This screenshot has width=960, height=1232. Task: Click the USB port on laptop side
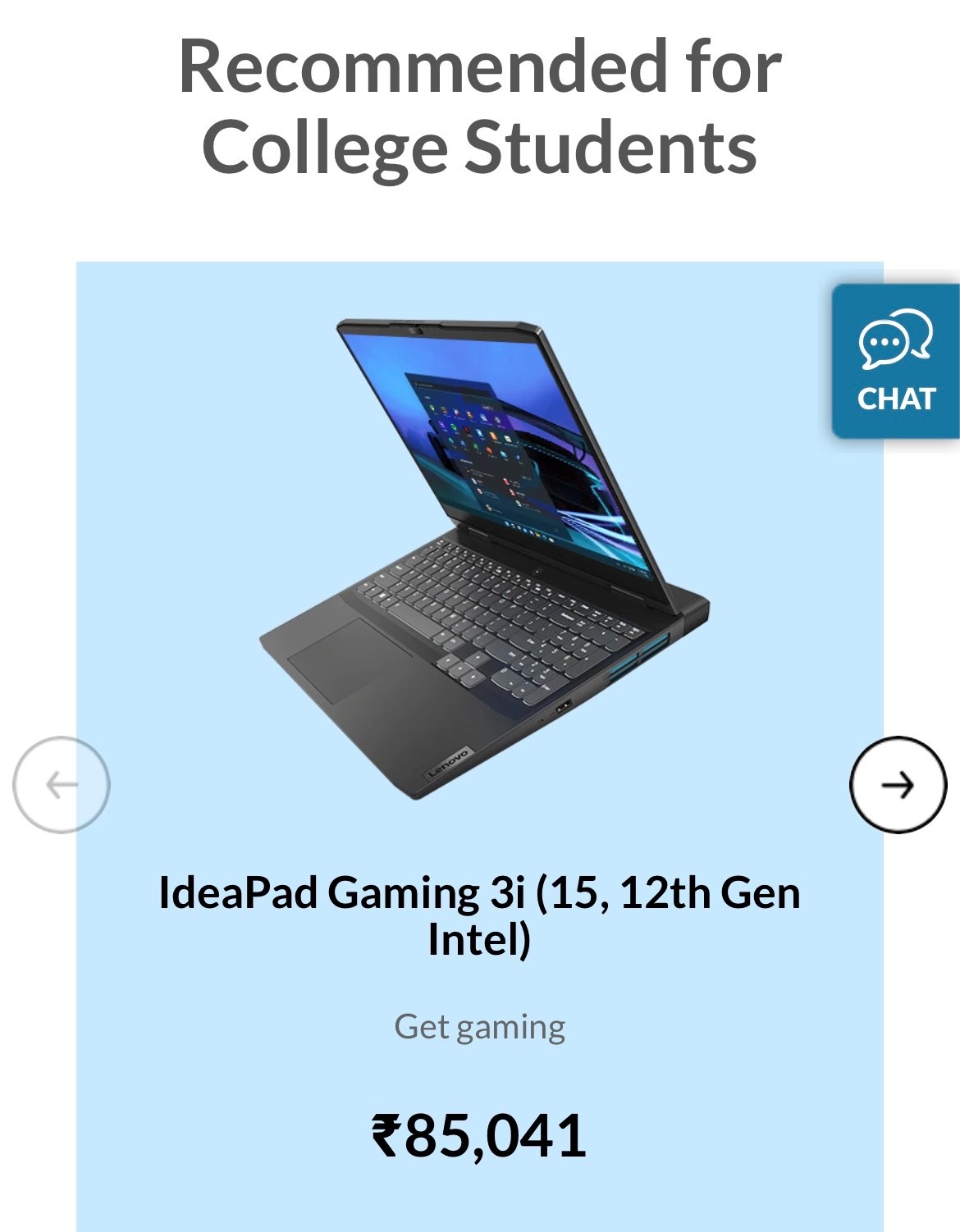click(x=564, y=707)
